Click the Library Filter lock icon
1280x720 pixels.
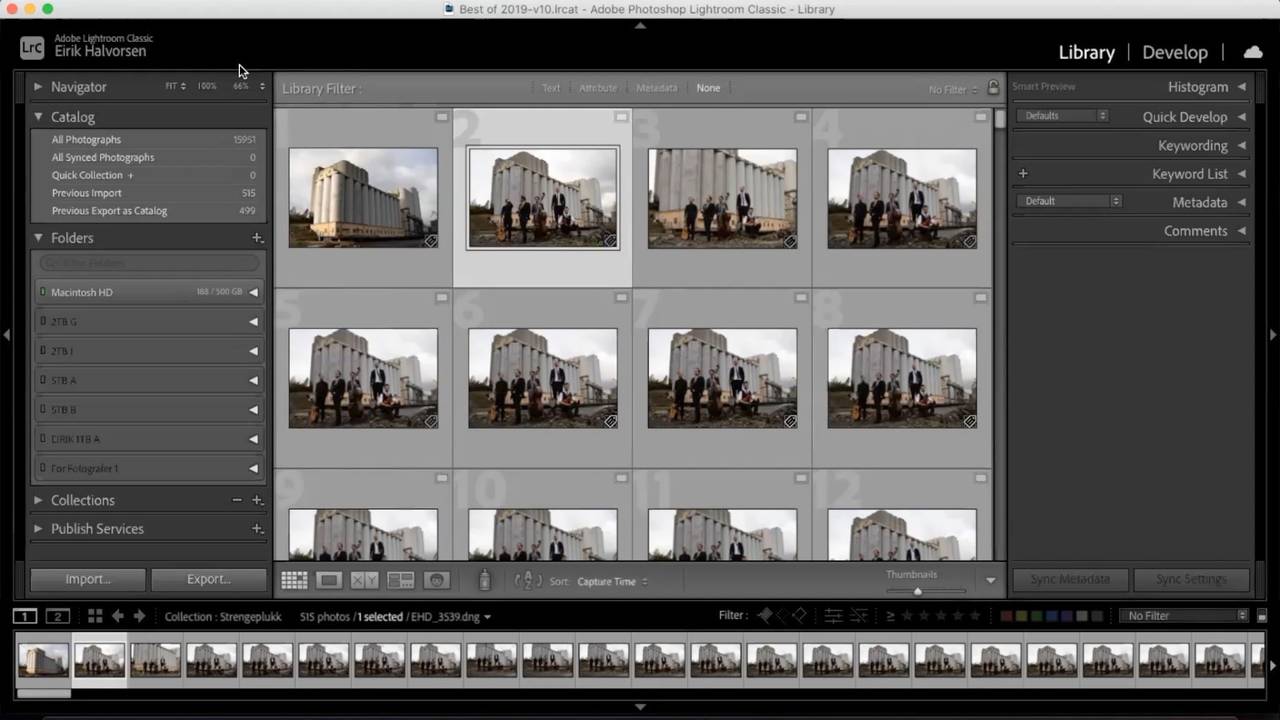tap(993, 88)
